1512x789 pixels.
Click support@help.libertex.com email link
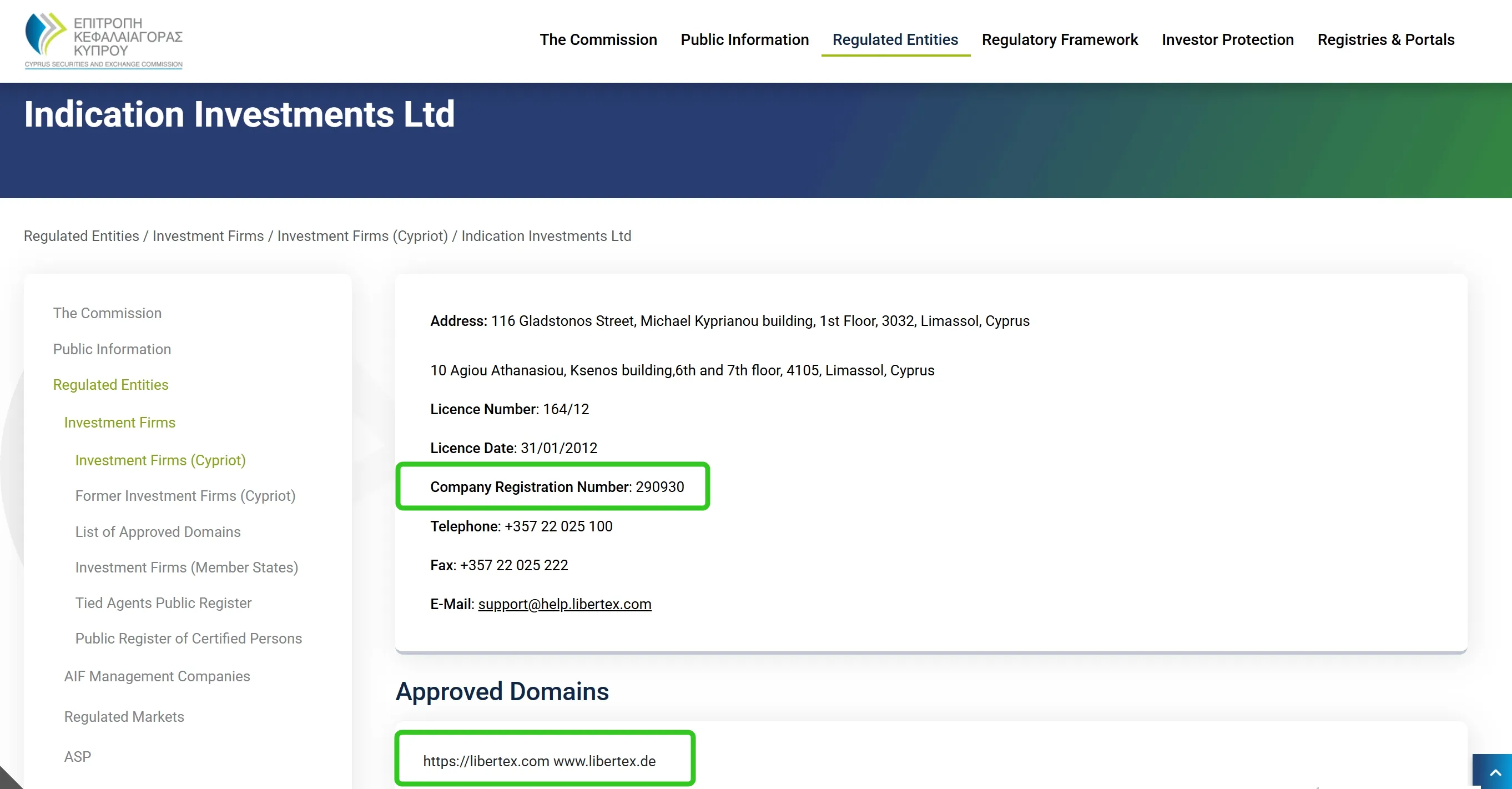(x=564, y=604)
